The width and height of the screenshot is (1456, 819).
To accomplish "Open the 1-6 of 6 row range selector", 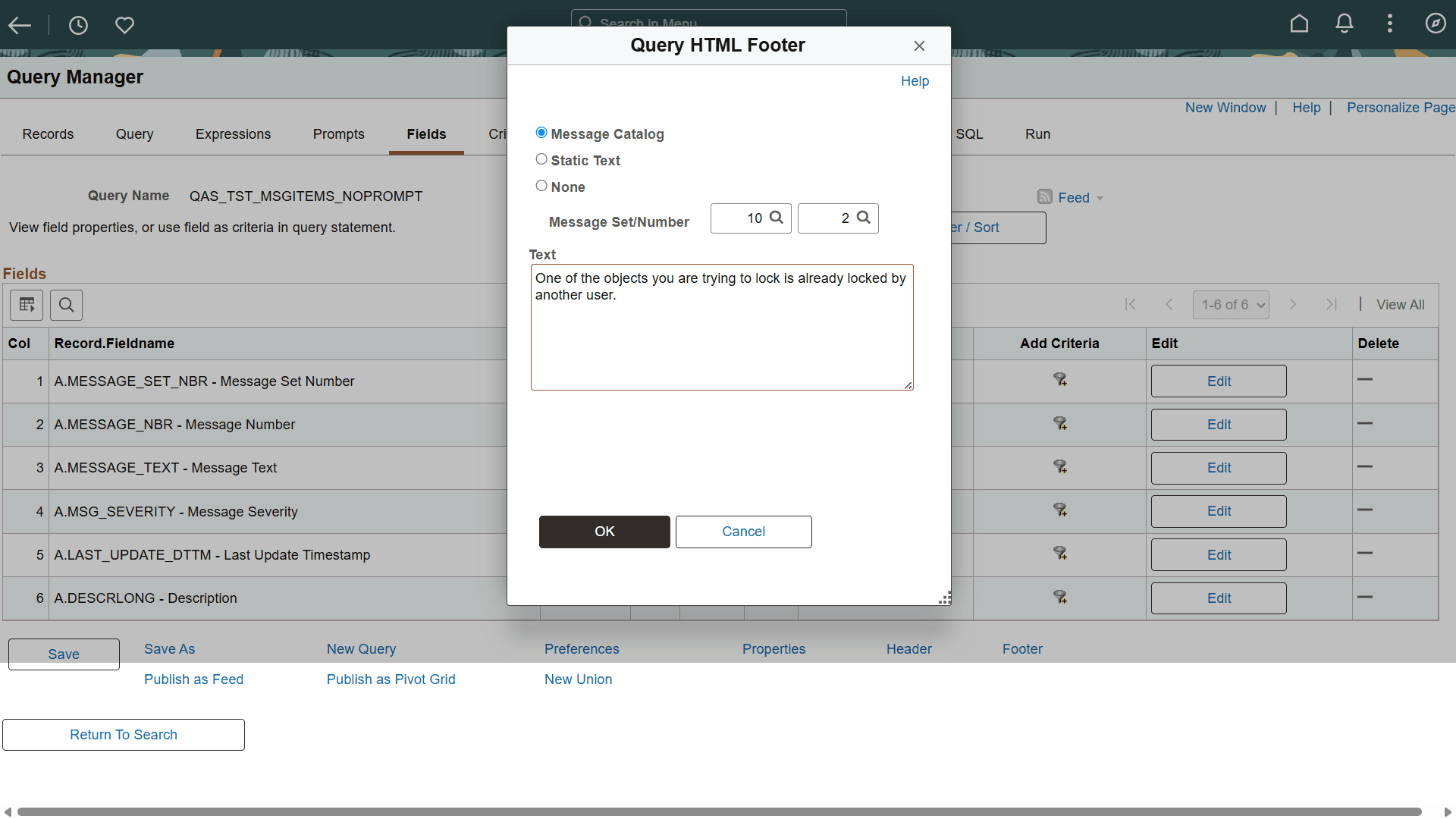I will pyautogui.click(x=1231, y=304).
